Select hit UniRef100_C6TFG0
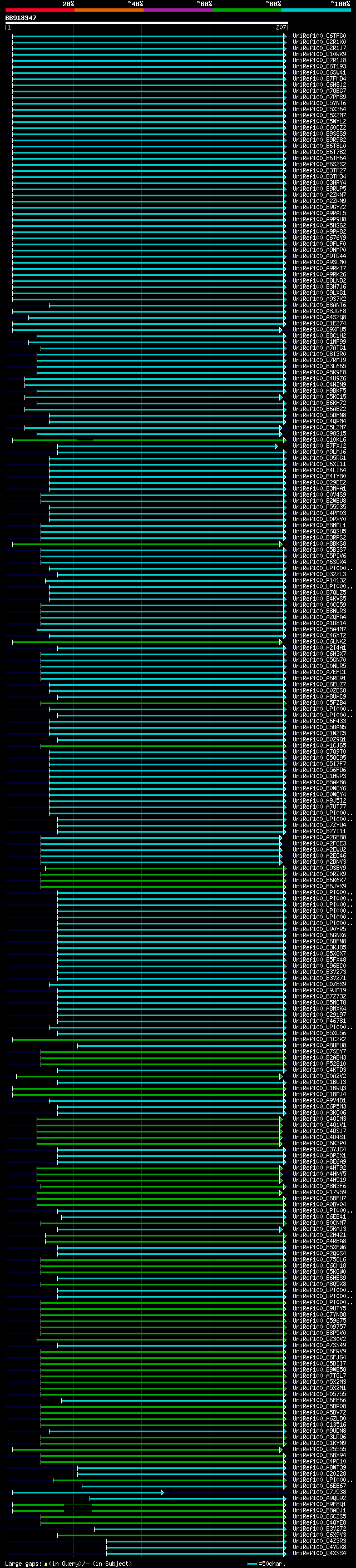 (x=319, y=36)
